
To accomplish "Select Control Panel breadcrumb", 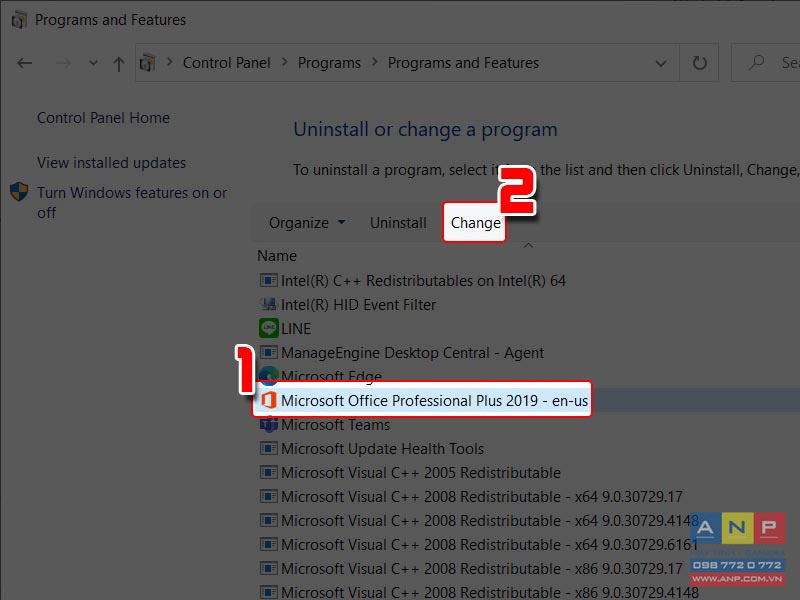I will click(x=227, y=63).
